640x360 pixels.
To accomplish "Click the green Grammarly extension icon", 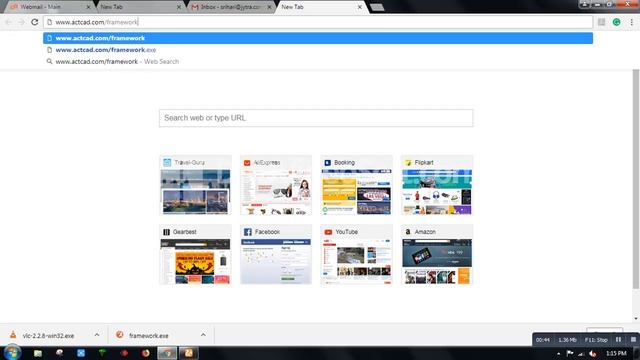I will [x=616, y=22].
